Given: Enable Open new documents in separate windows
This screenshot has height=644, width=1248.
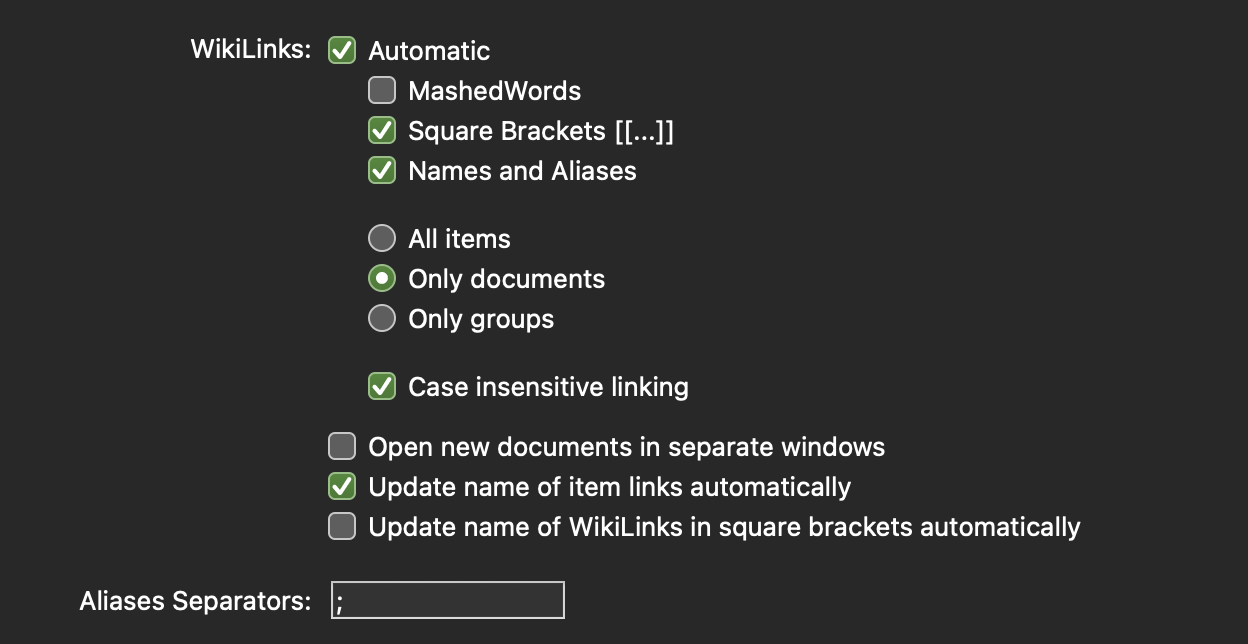Looking at the screenshot, I should point(342,447).
